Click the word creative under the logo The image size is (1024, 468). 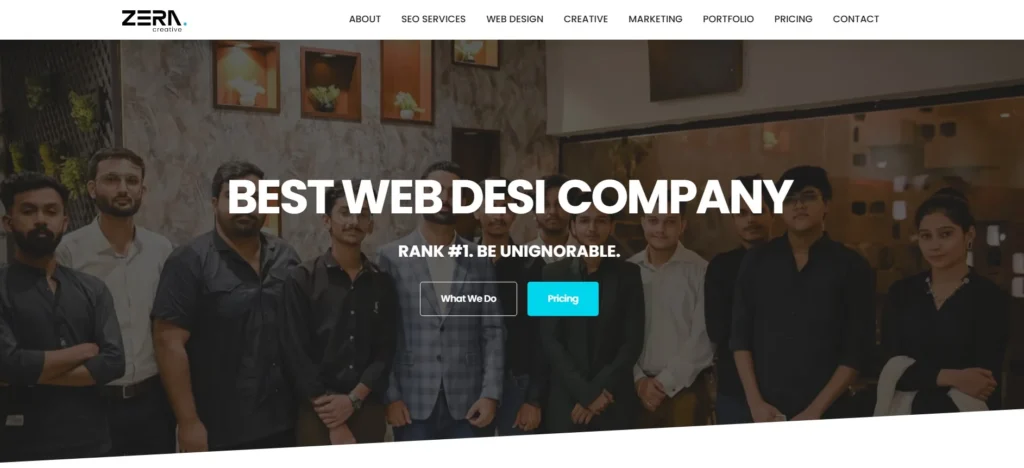(x=167, y=29)
